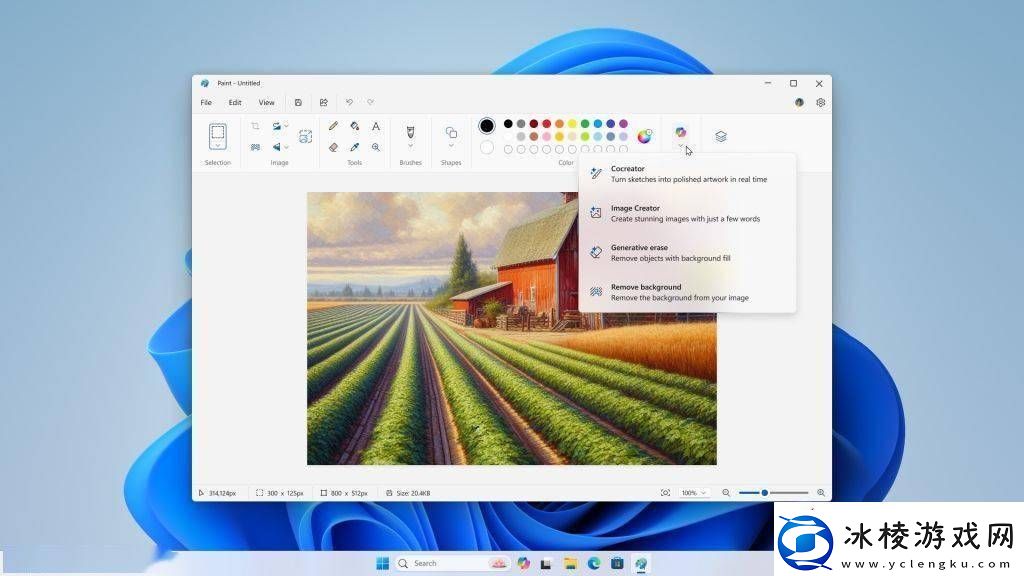
Task: Select the Text tool
Action: click(x=375, y=125)
